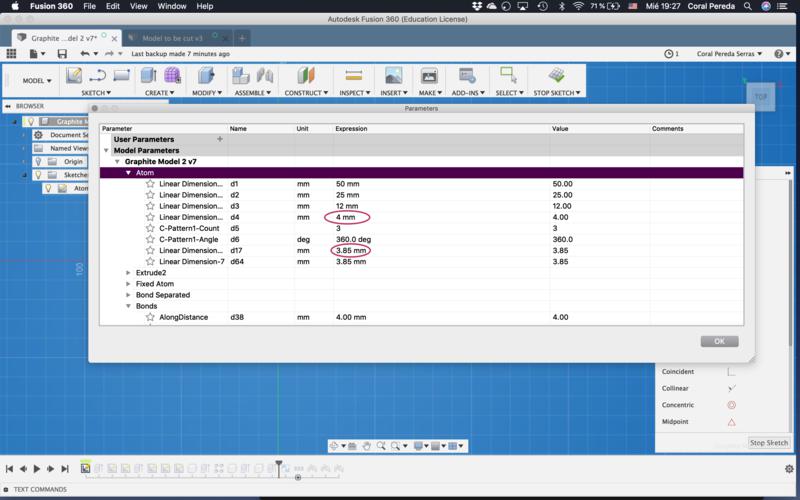This screenshot has width=800, height=500.
Task: Click the Midpoint constraint triangle icon
Action: (x=731, y=422)
